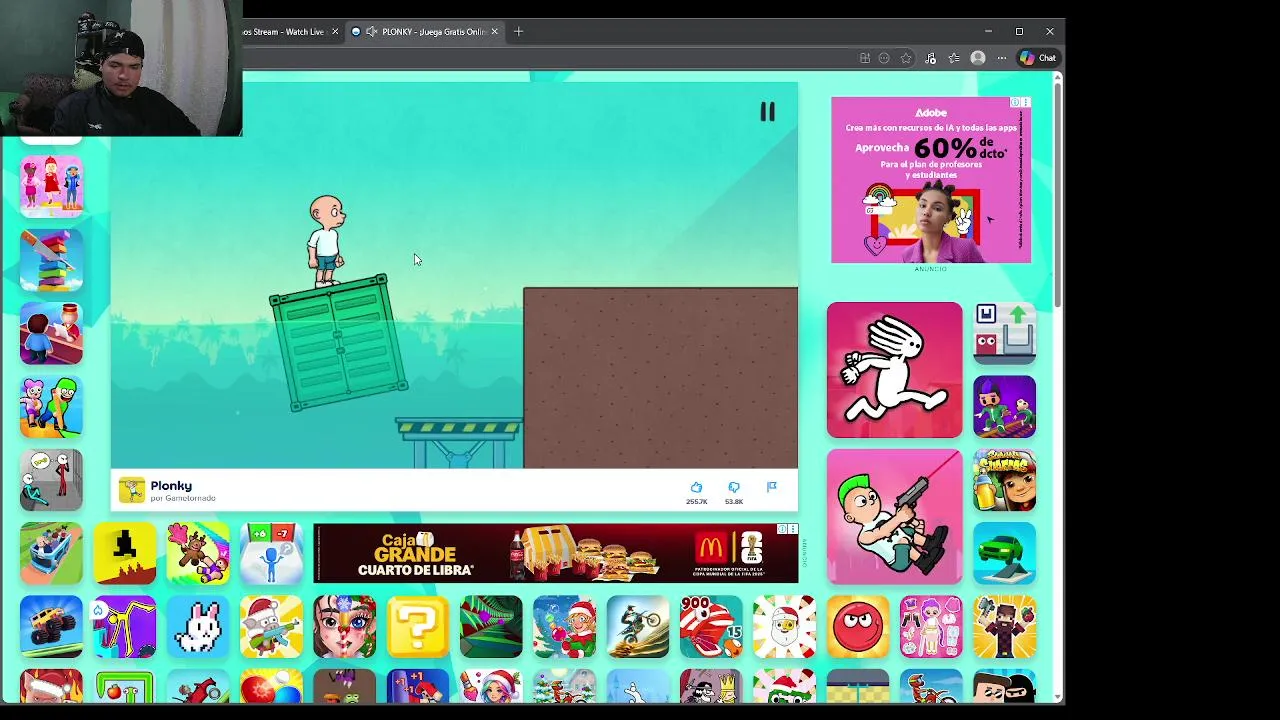Open the white pixel bunny game
1280x720 pixels.
(x=198, y=627)
